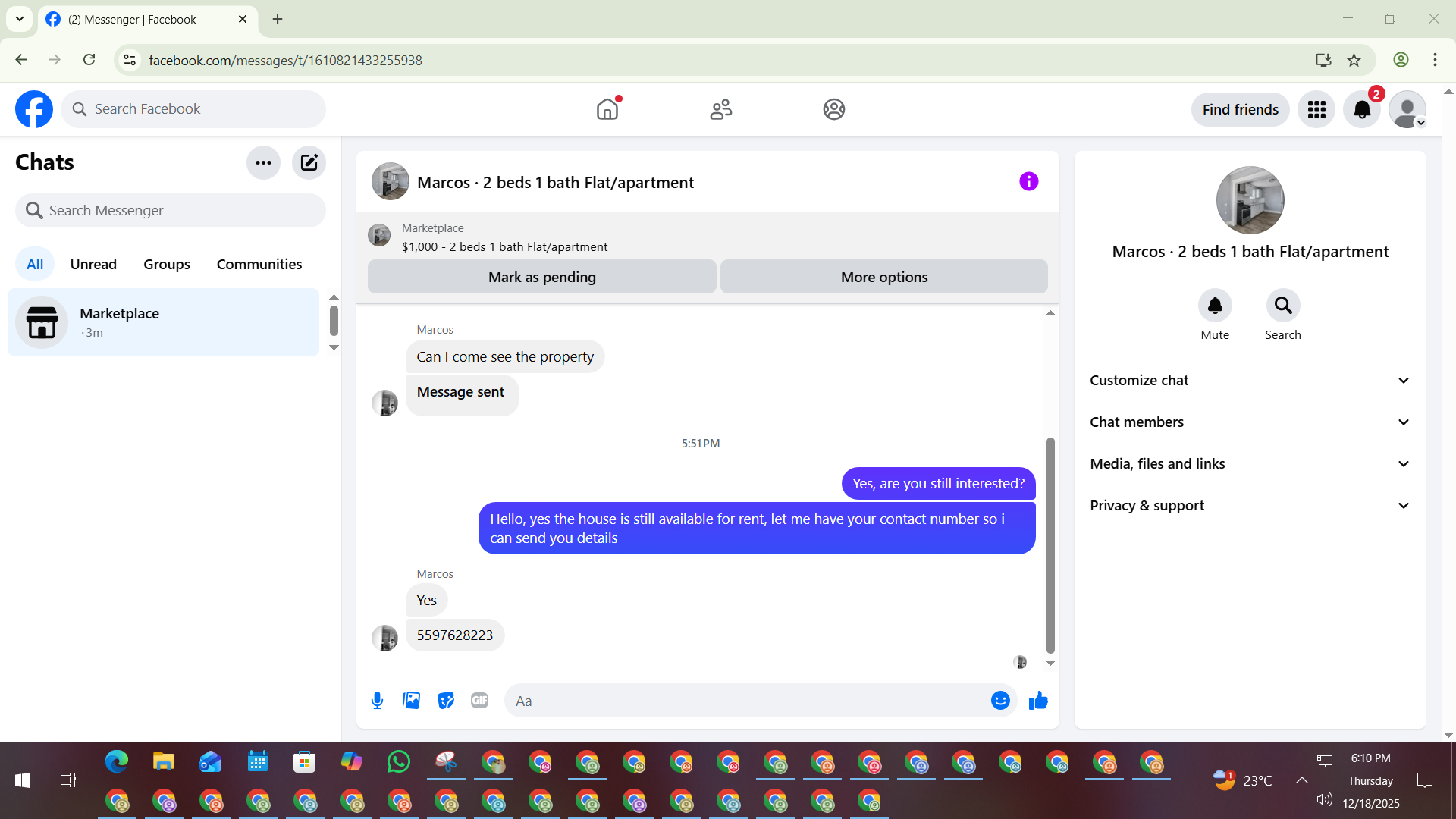This screenshot has height=819, width=1456.
Task: Show hidden system tray icons
Action: pos(1301,780)
